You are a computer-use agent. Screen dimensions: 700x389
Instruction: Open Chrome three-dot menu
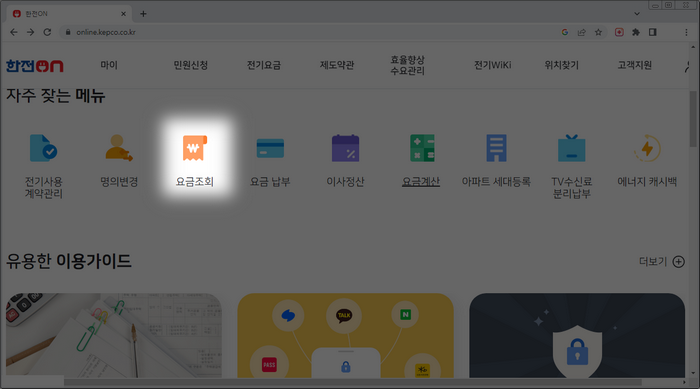[686, 32]
